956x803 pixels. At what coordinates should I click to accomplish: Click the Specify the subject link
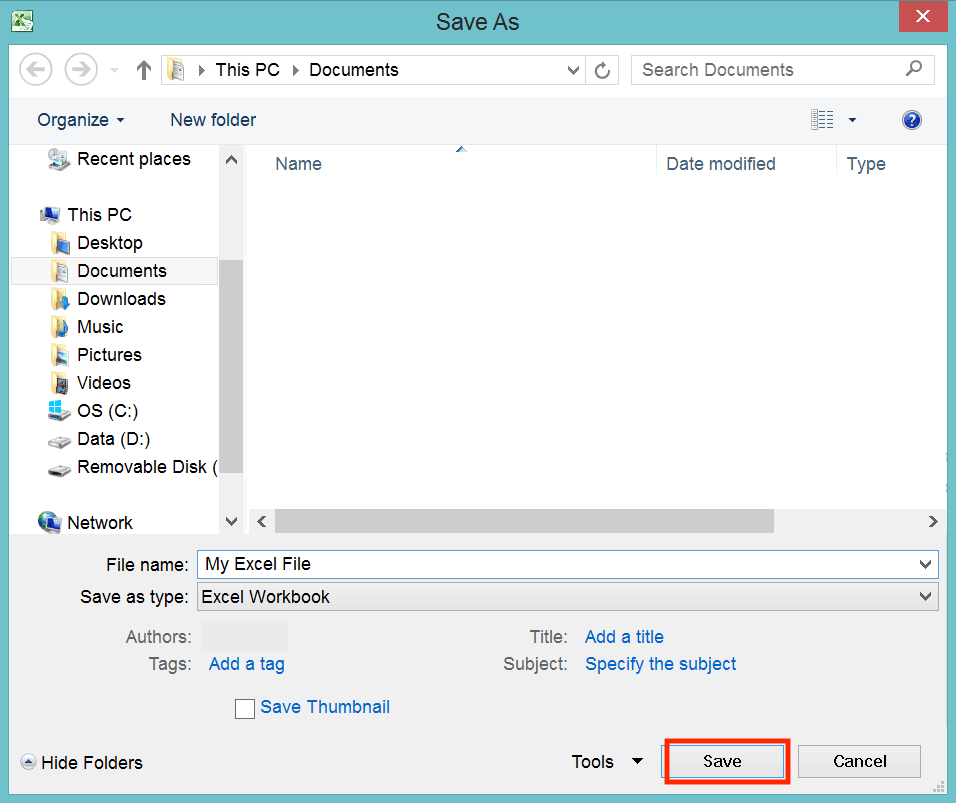(660, 664)
